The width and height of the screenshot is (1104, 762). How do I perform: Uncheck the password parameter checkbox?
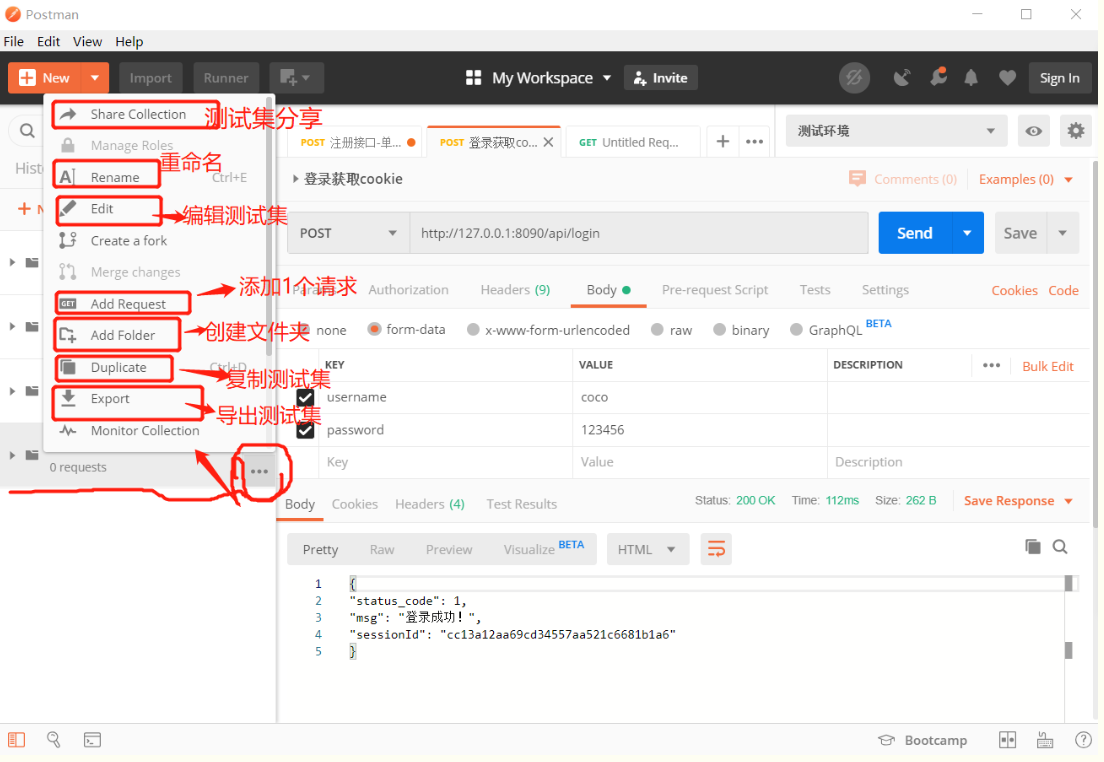click(305, 430)
